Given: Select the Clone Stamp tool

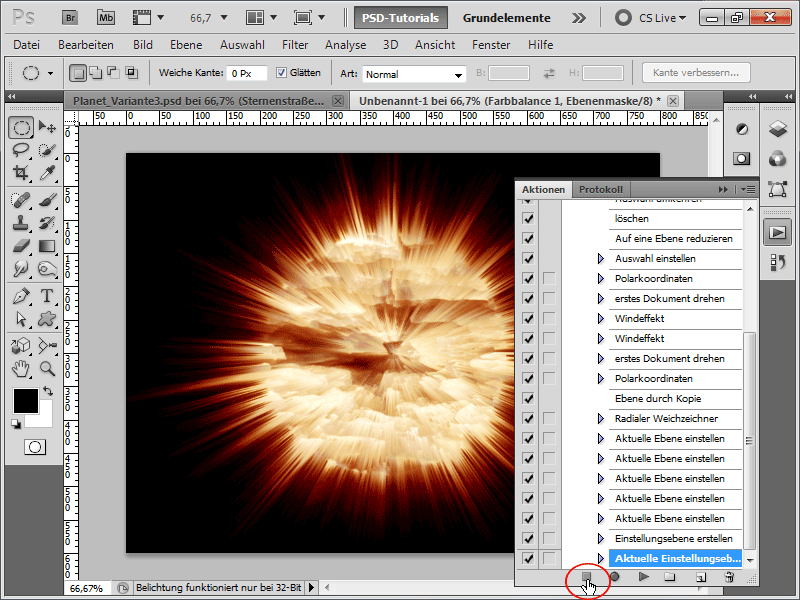Looking at the screenshot, I should (21, 223).
